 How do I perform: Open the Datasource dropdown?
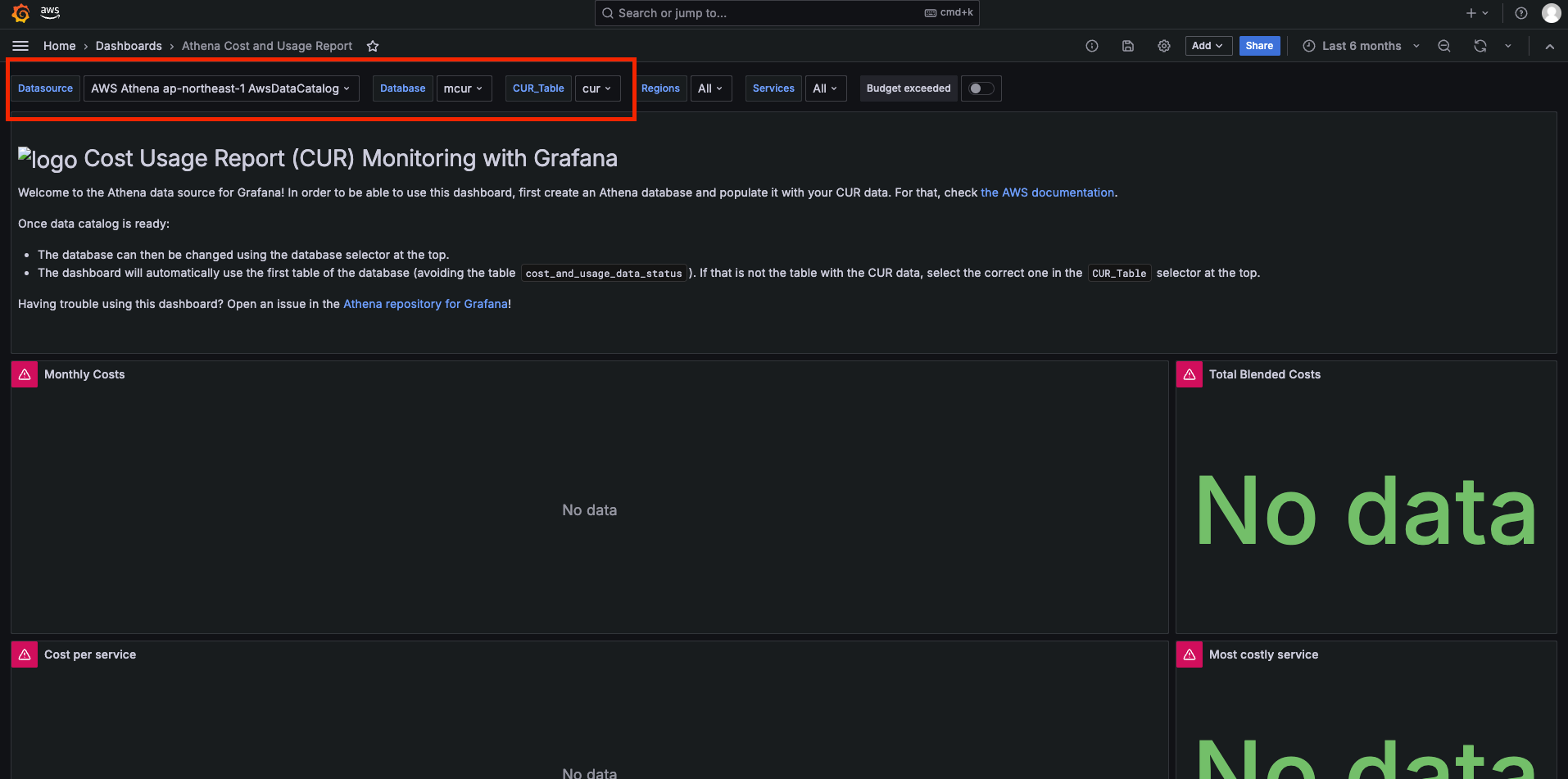[221, 88]
